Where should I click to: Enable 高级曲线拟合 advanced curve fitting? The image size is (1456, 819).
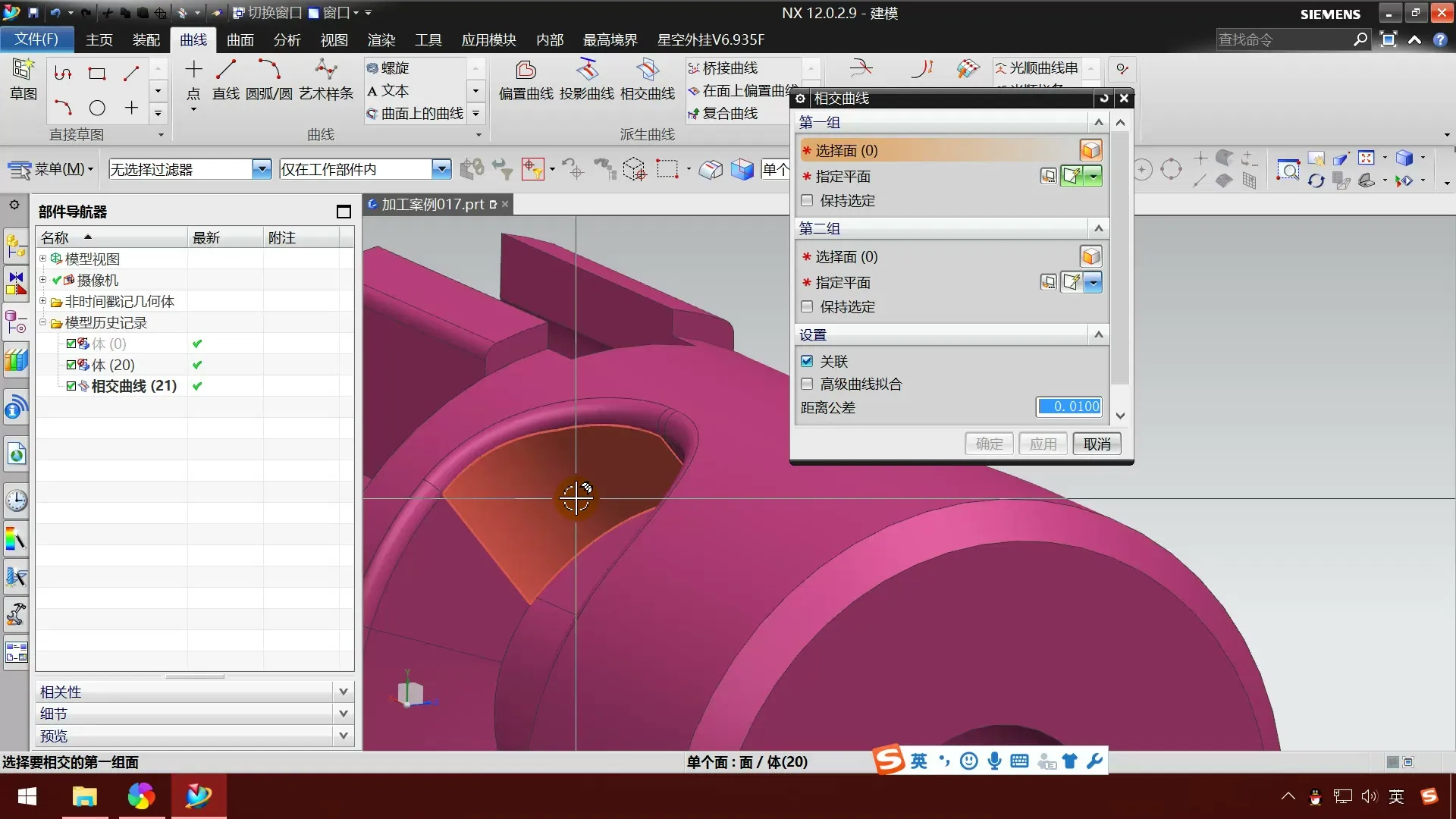[807, 384]
